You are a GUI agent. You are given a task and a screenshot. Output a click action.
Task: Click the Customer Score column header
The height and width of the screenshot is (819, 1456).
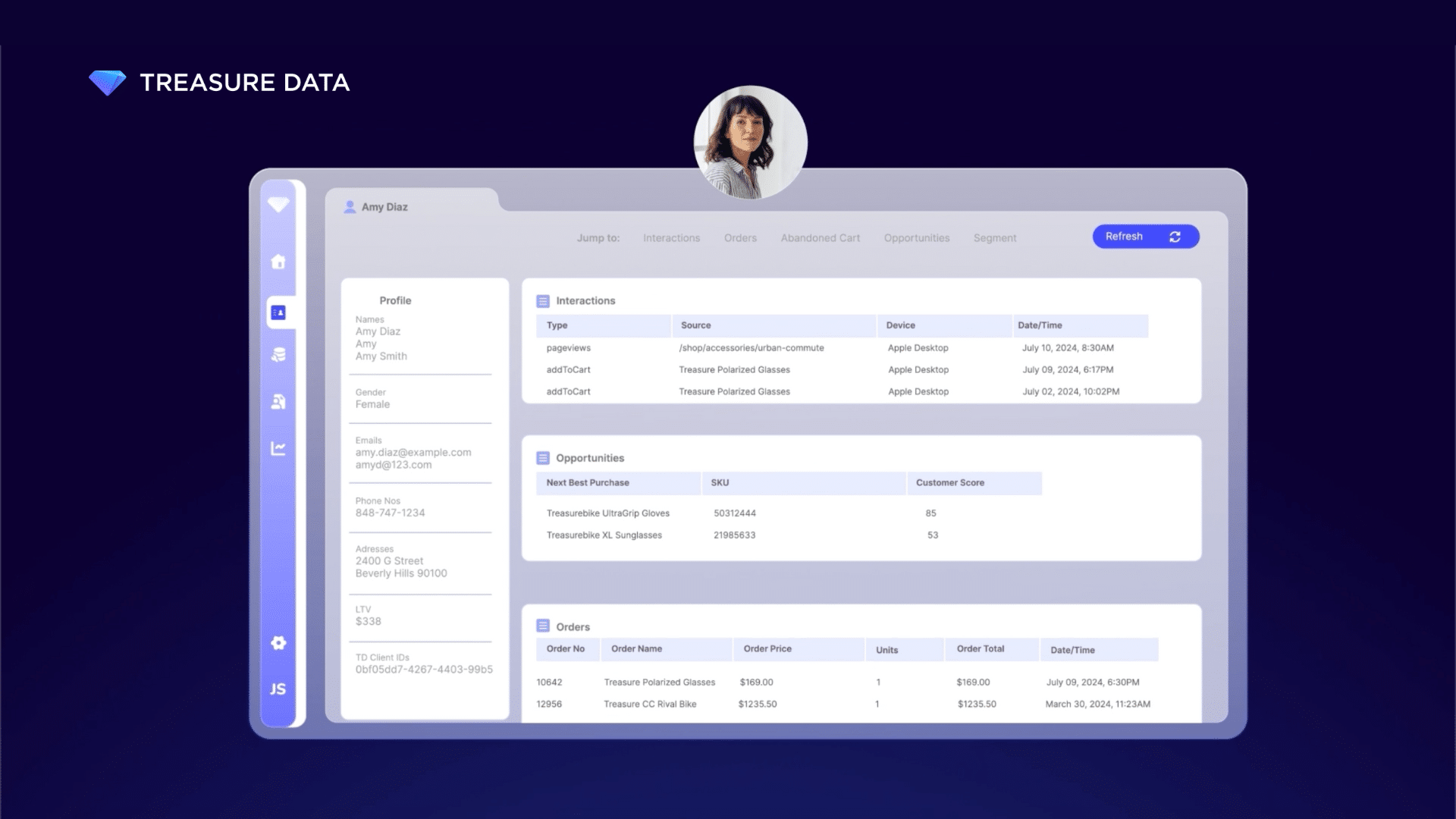click(x=949, y=483)
